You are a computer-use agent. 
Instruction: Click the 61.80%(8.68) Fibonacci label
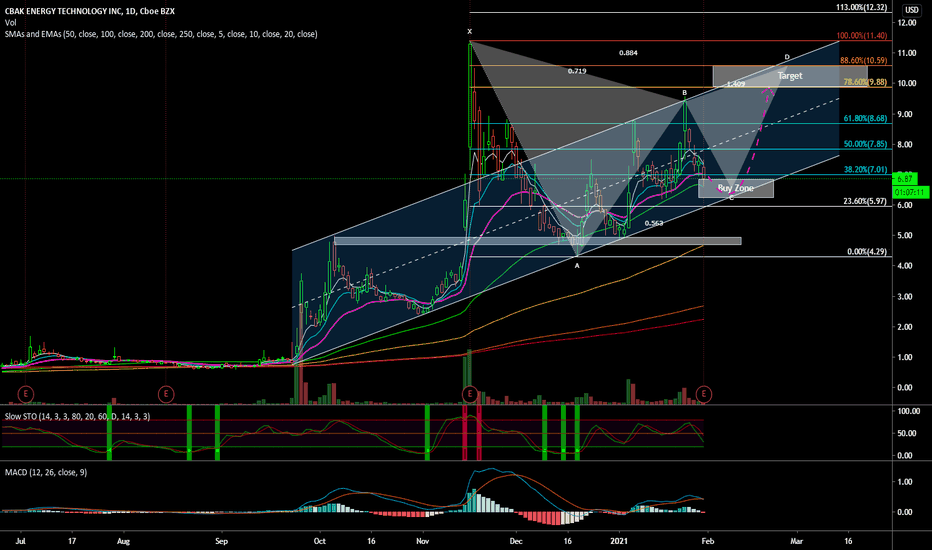pos(865,119)
